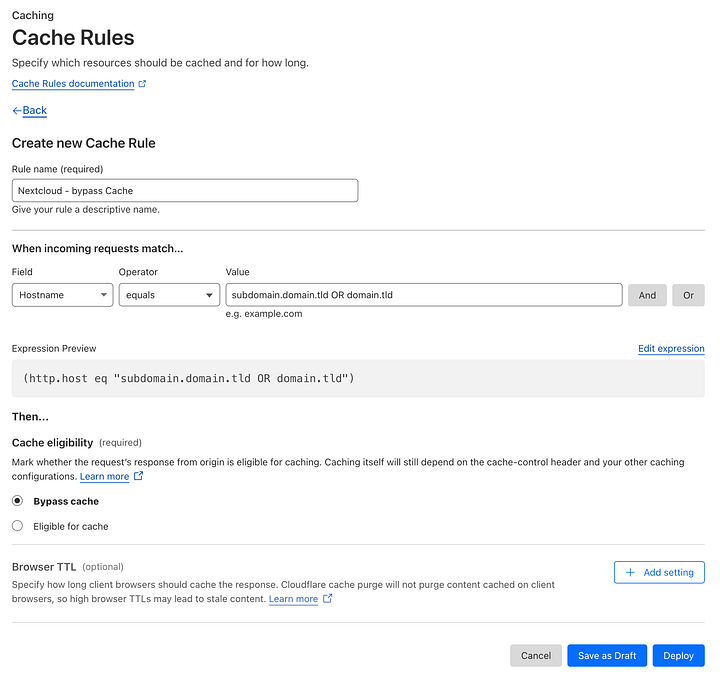This screenshot has height=677, width=720.
Task: Click external link icon after Browser TTL Learn more
Action: coord(327,598)
